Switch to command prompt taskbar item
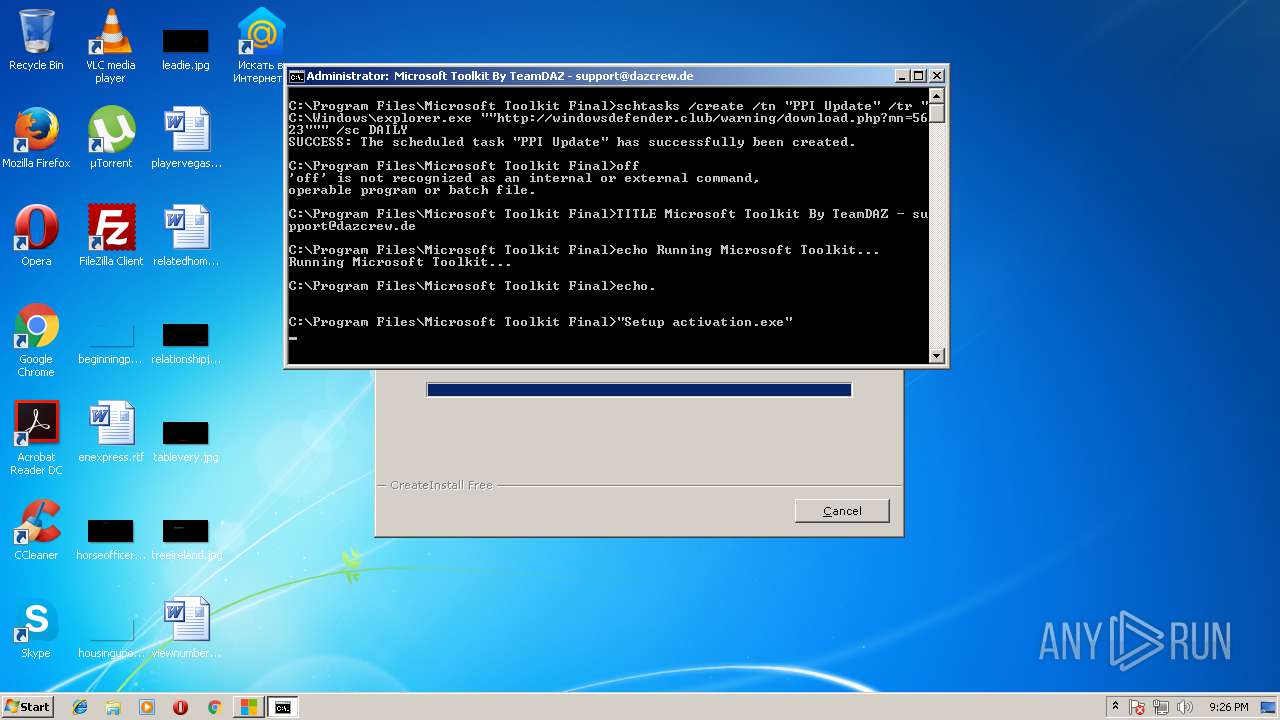1280x720 pixels. tap(283, 707)
